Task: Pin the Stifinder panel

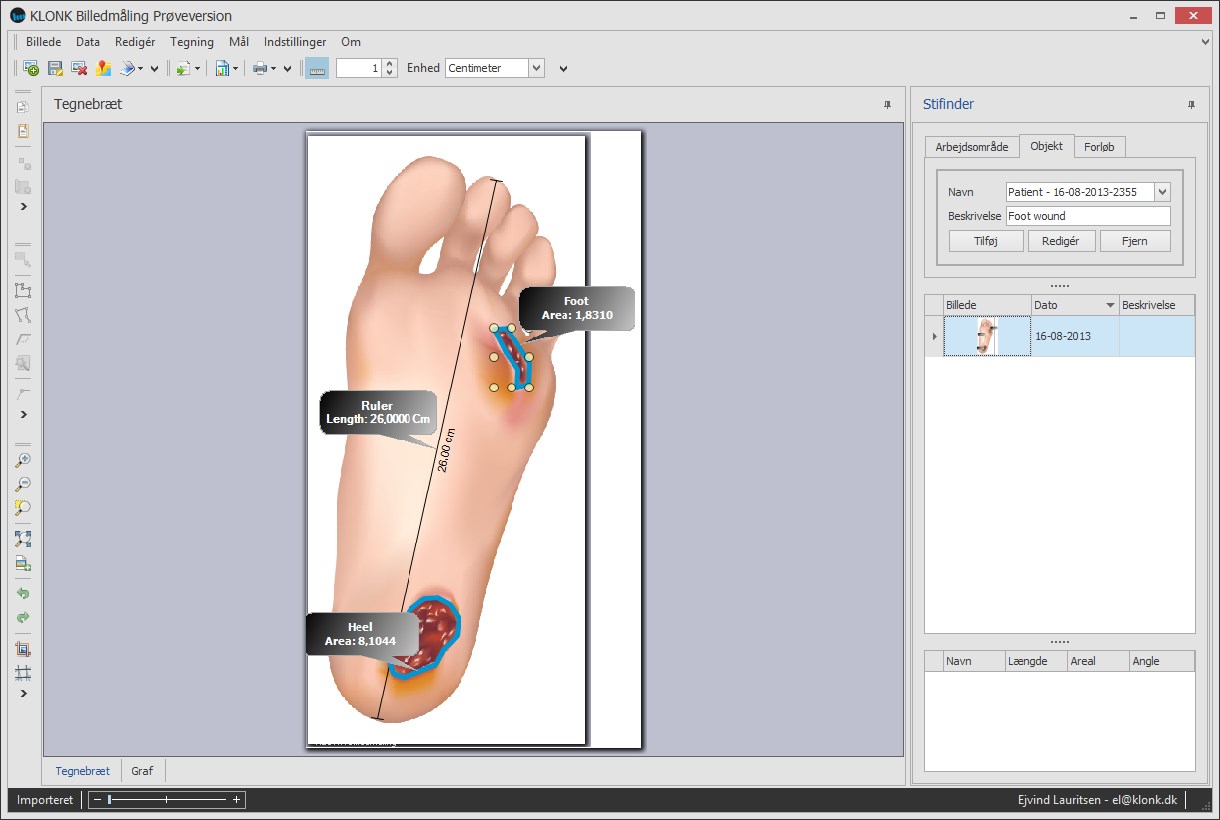Action: coord(1190,104)
